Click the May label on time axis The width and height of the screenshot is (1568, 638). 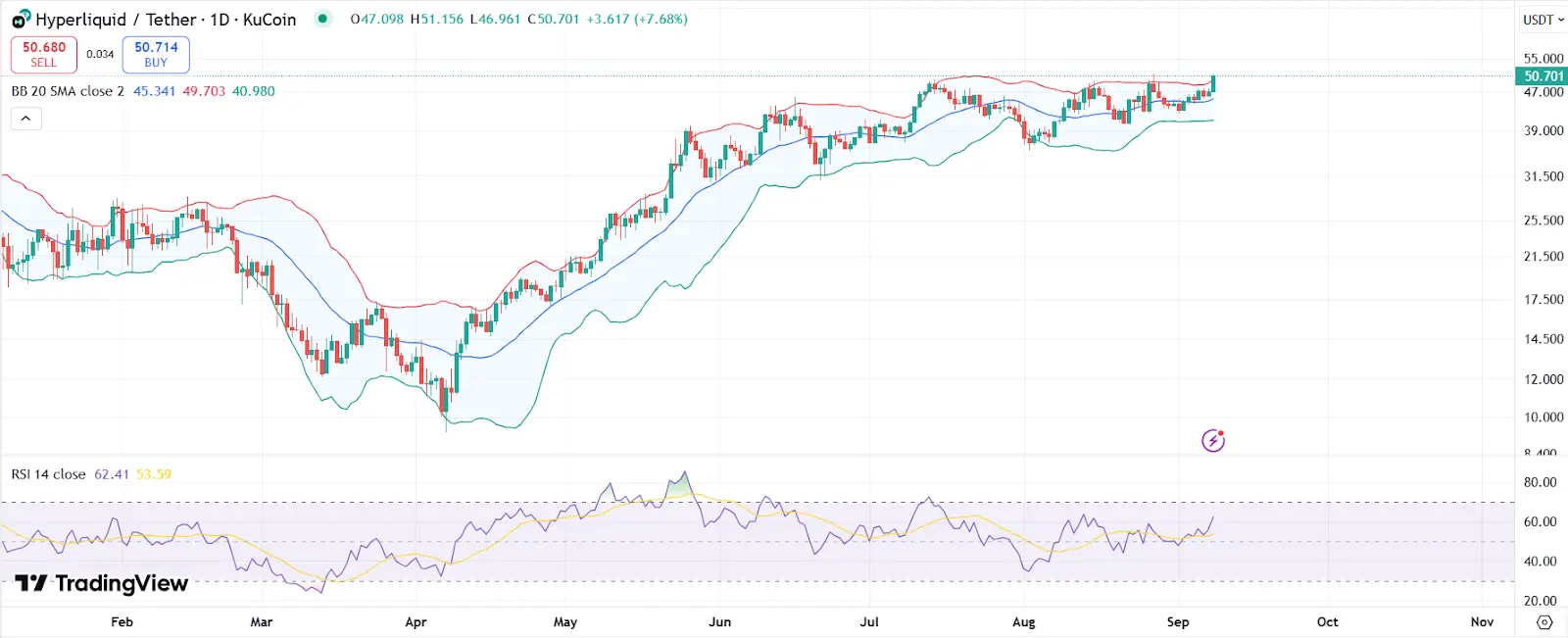(x=565, y=622)
